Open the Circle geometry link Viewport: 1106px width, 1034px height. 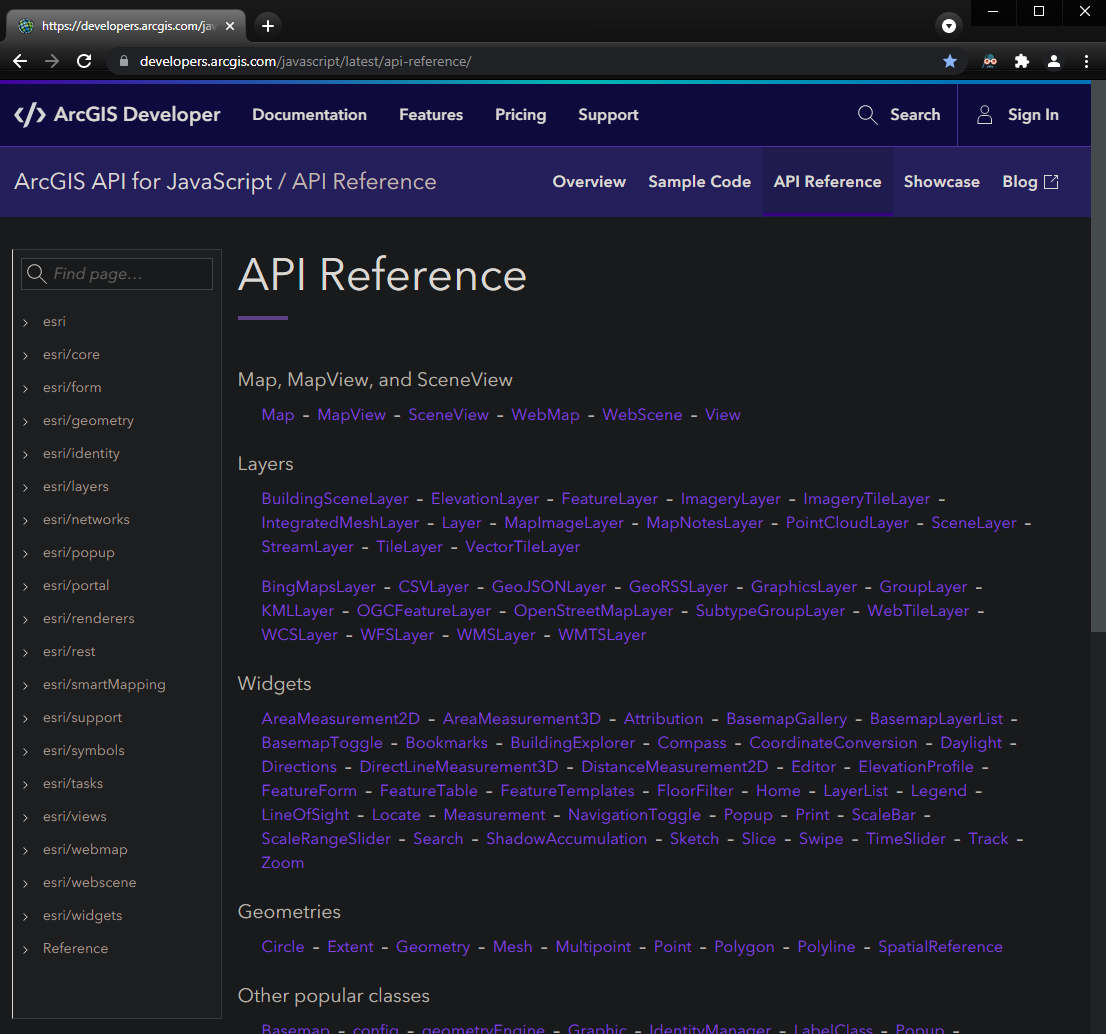[283, 947]
